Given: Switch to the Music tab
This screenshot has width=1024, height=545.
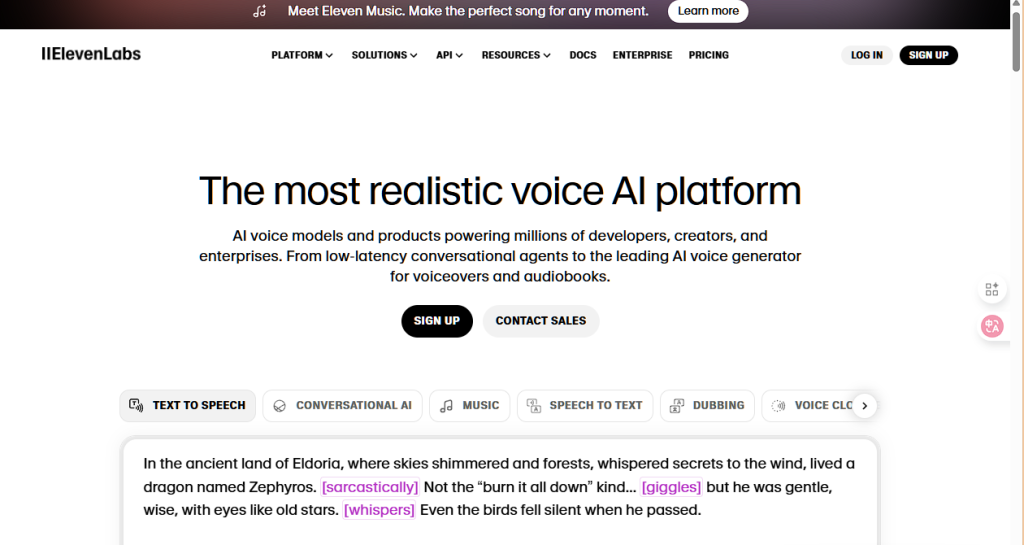Looking at the screenshot, I should pyautogui.click(x=470, y=405).
